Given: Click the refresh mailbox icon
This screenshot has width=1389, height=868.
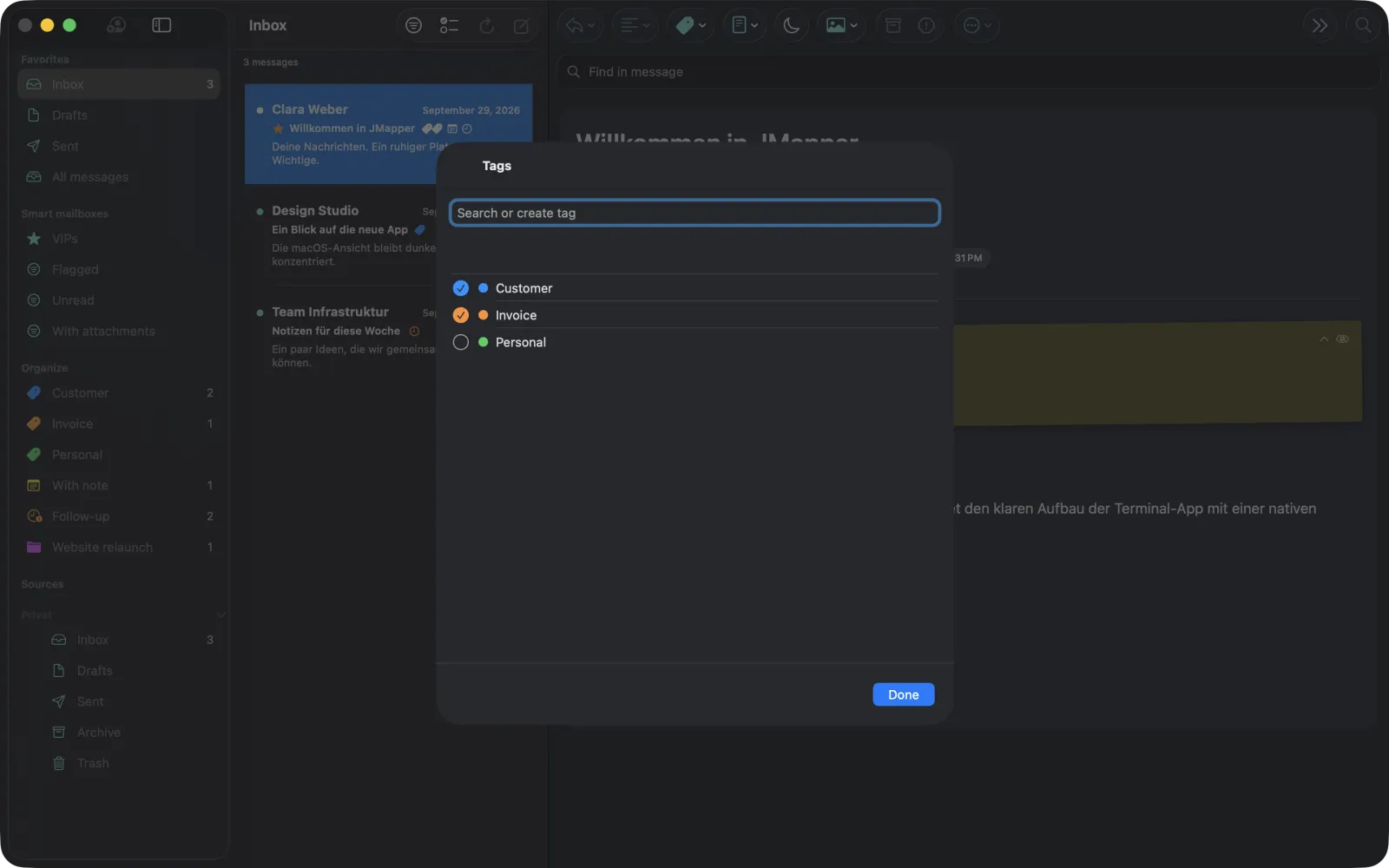Looking at the screenshot, I should 487,26.
